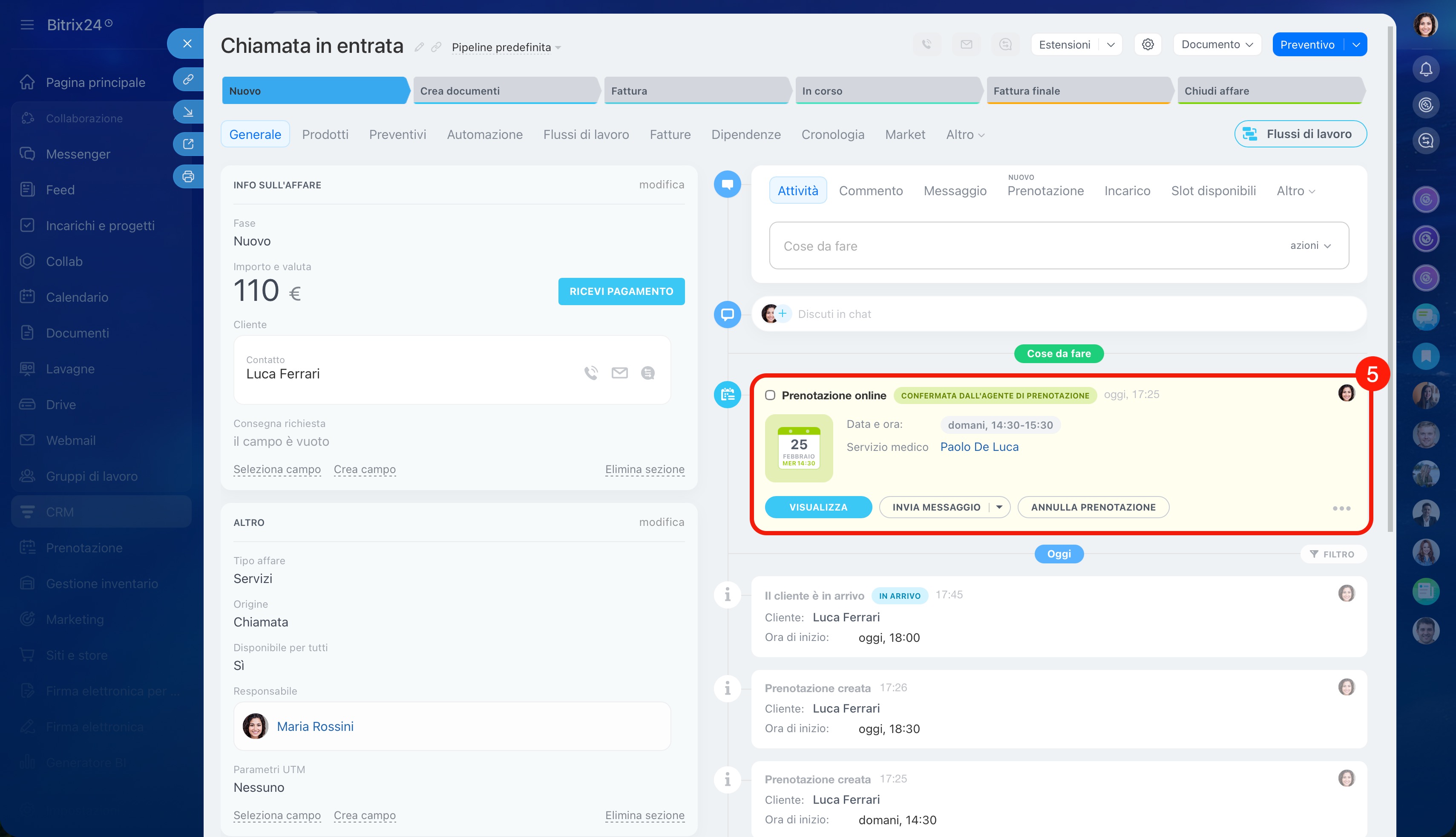The height and width of the screenshot is (837, 1456).
Task: Click pencil icon to edit deal title
Action: tap(419, 47)
